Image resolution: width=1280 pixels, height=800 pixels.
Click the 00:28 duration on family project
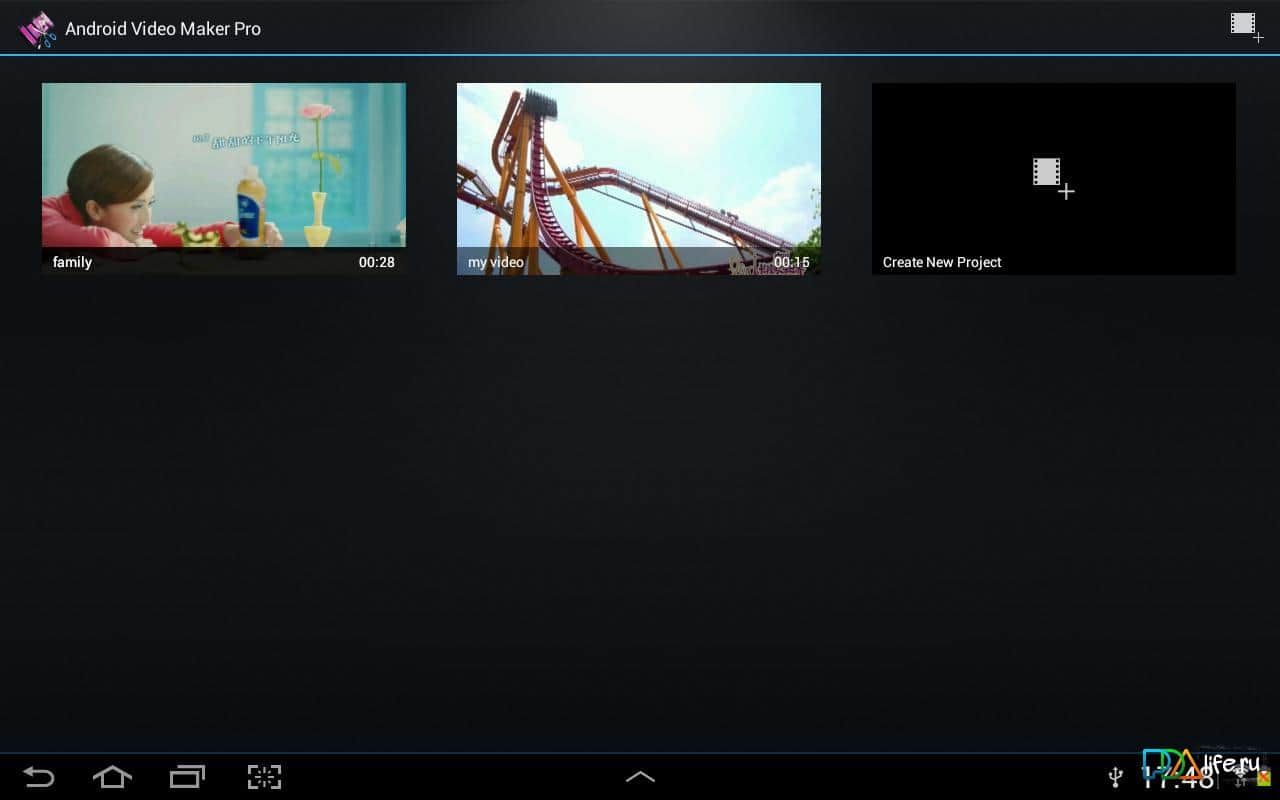pyautogui.click(x=377, y=262)
